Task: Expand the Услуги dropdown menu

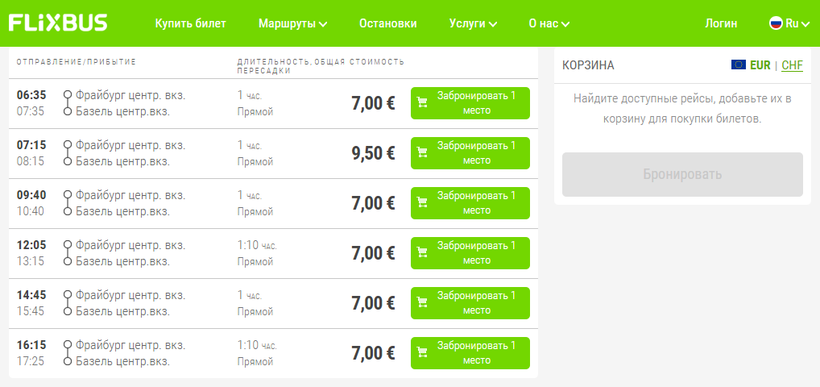Action: click(473, 24)
